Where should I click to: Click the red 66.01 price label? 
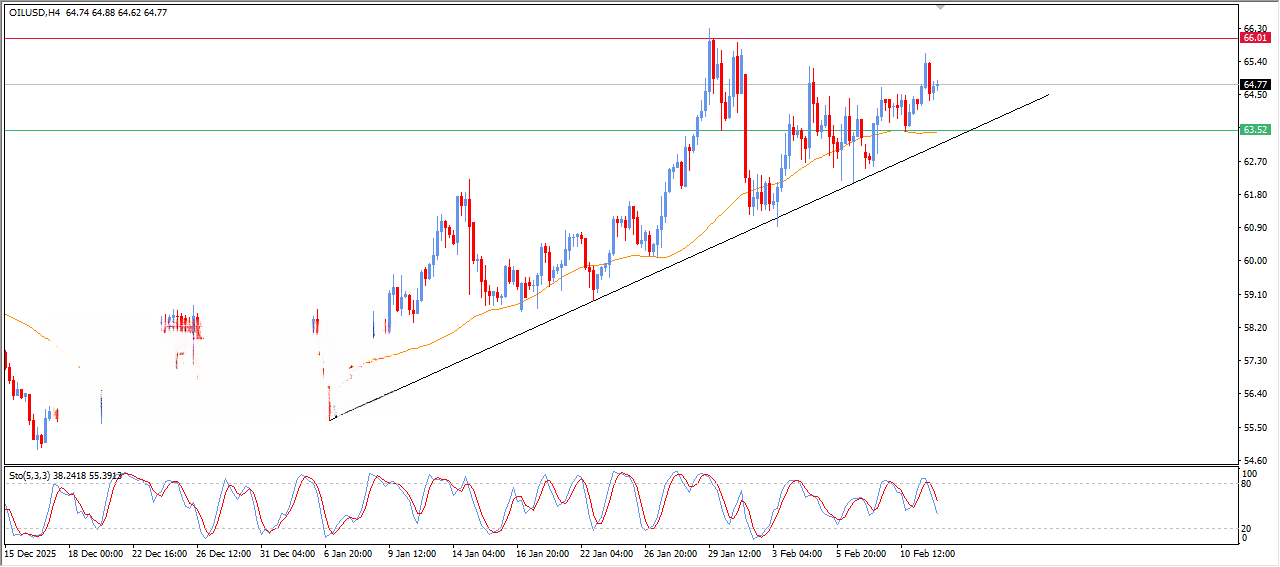(x=1254, y=38)
